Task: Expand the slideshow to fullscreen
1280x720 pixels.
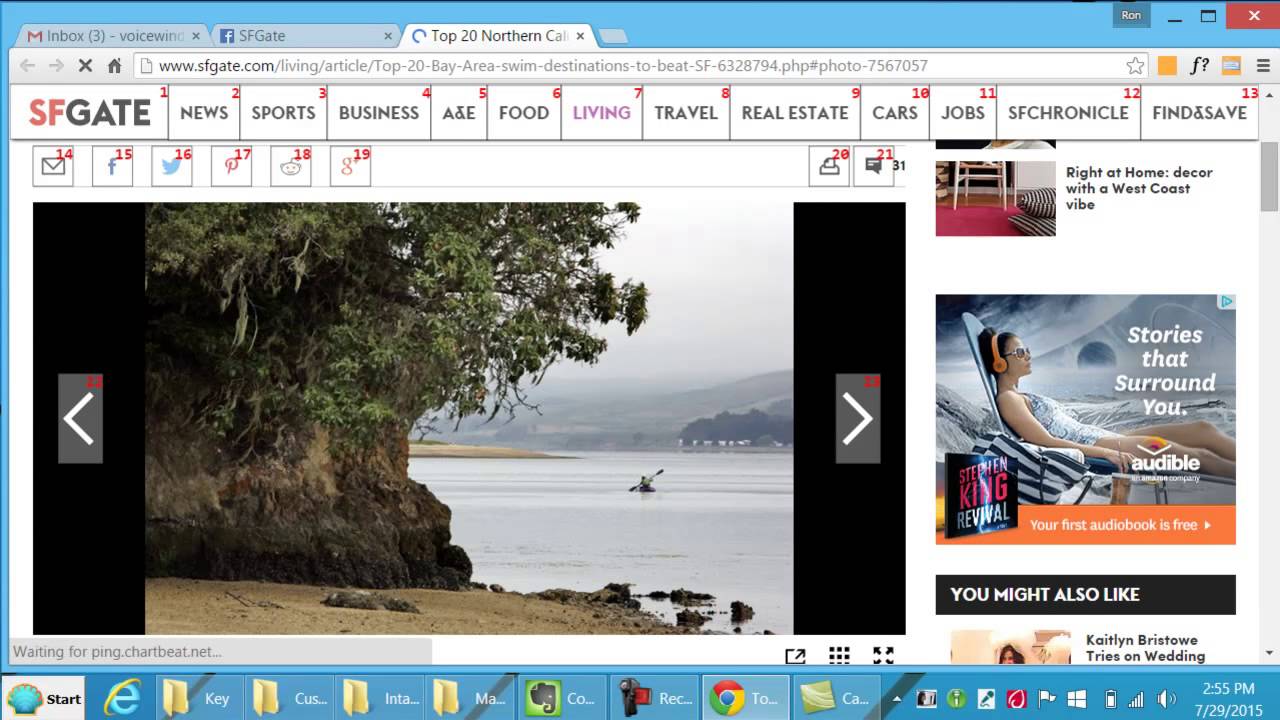Action: (883, 655)
